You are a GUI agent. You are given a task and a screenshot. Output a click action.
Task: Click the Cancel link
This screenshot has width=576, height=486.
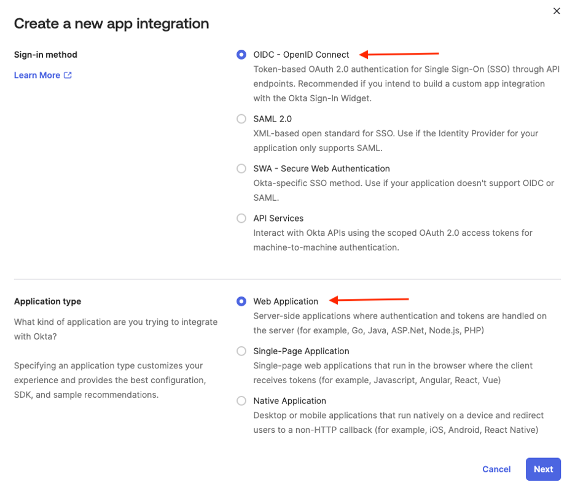click(496, 469)
